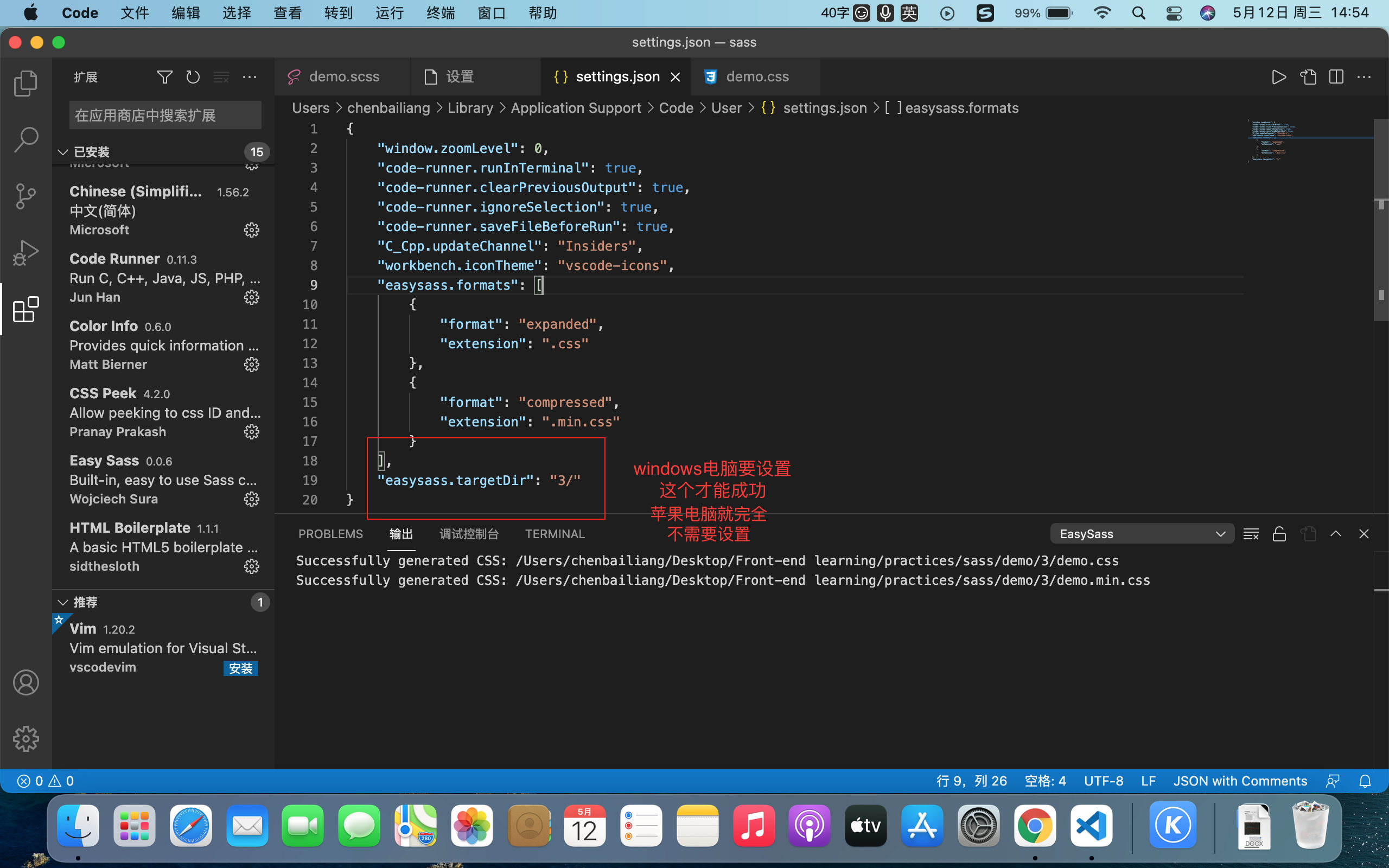Change the LF end-of-line sequence
This screenshot has height=868, width=1389.
[x=1148, y=781]
